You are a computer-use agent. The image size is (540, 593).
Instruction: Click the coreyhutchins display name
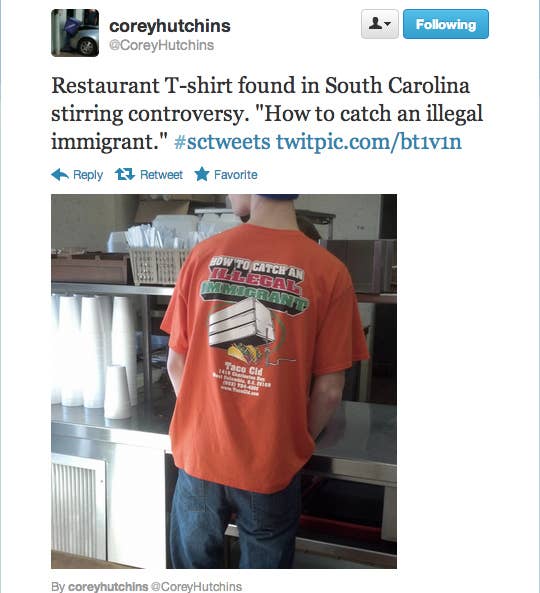(x=170, y=26)
